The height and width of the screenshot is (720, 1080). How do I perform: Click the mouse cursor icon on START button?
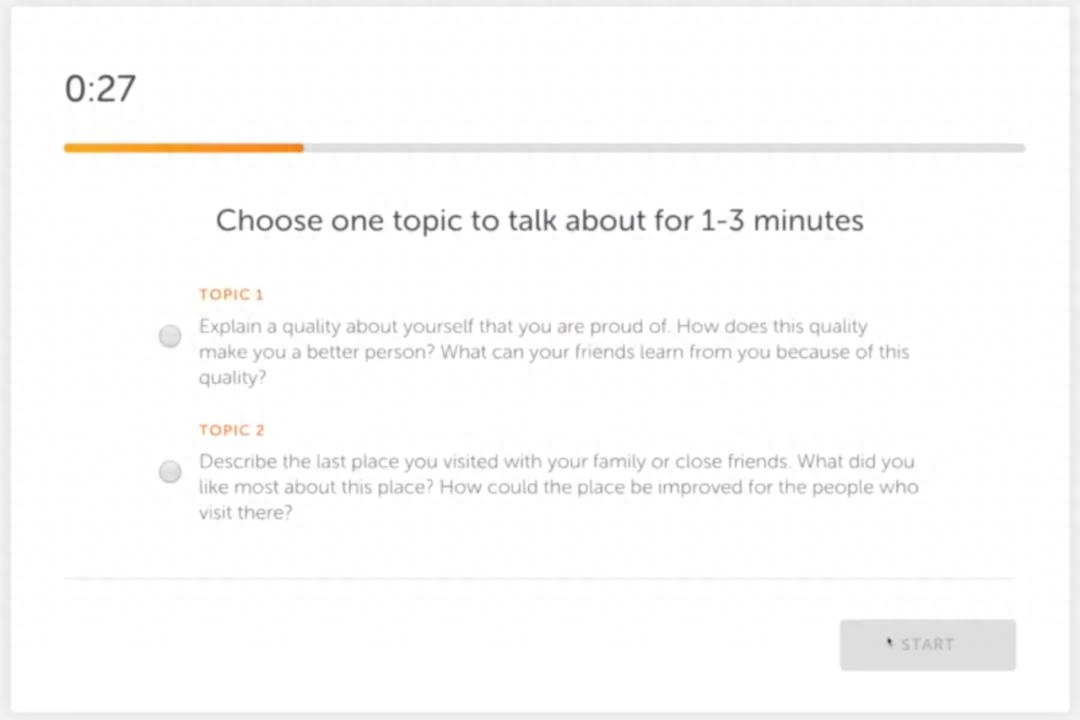[x=889, y=643]
